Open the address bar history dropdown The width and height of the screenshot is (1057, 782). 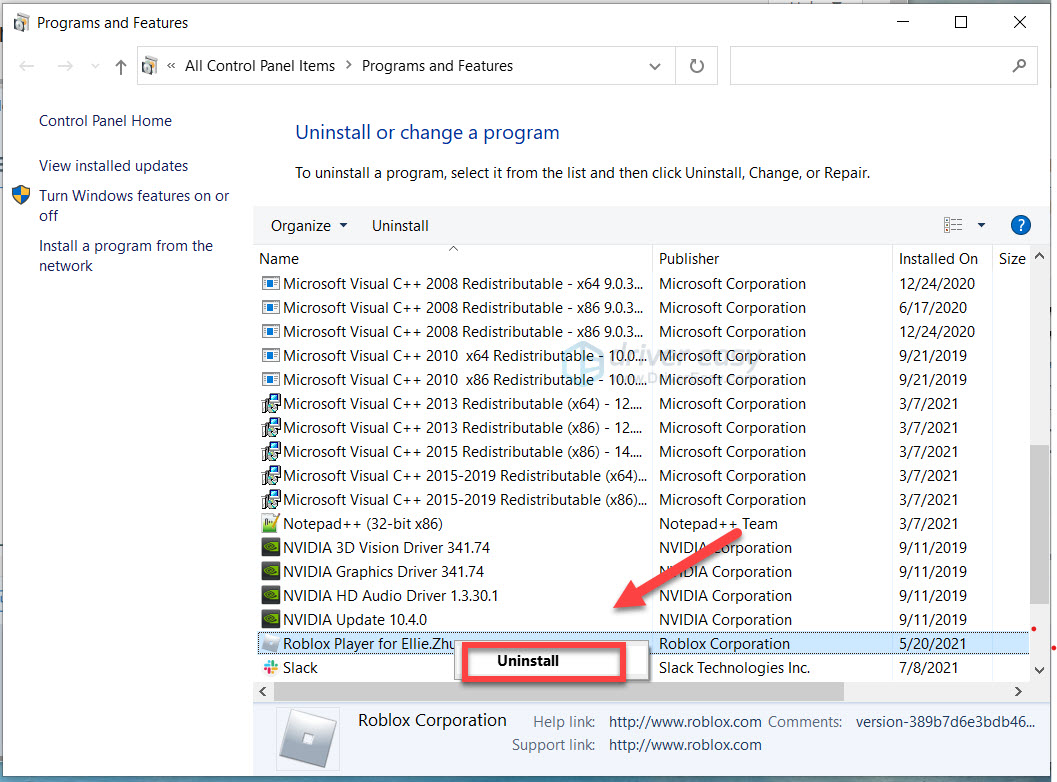coord(655,66)
